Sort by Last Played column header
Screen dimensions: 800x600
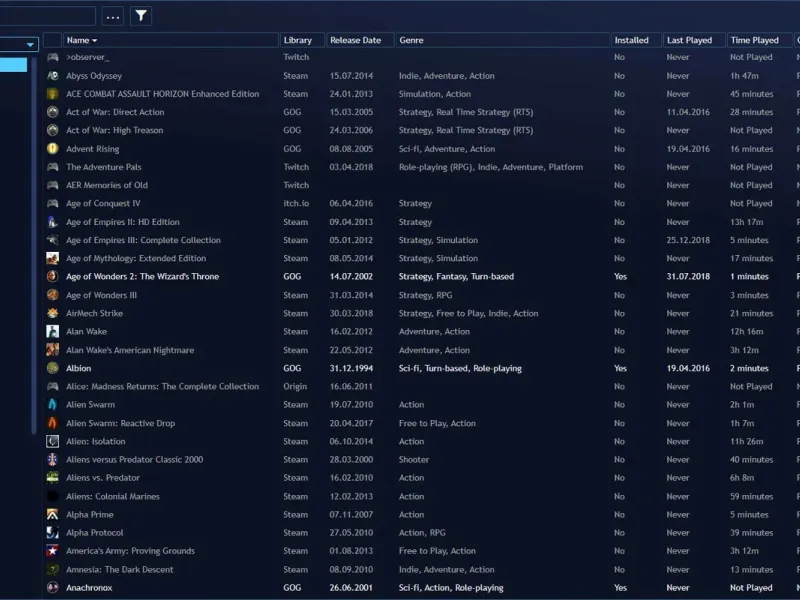click(694, 40)
